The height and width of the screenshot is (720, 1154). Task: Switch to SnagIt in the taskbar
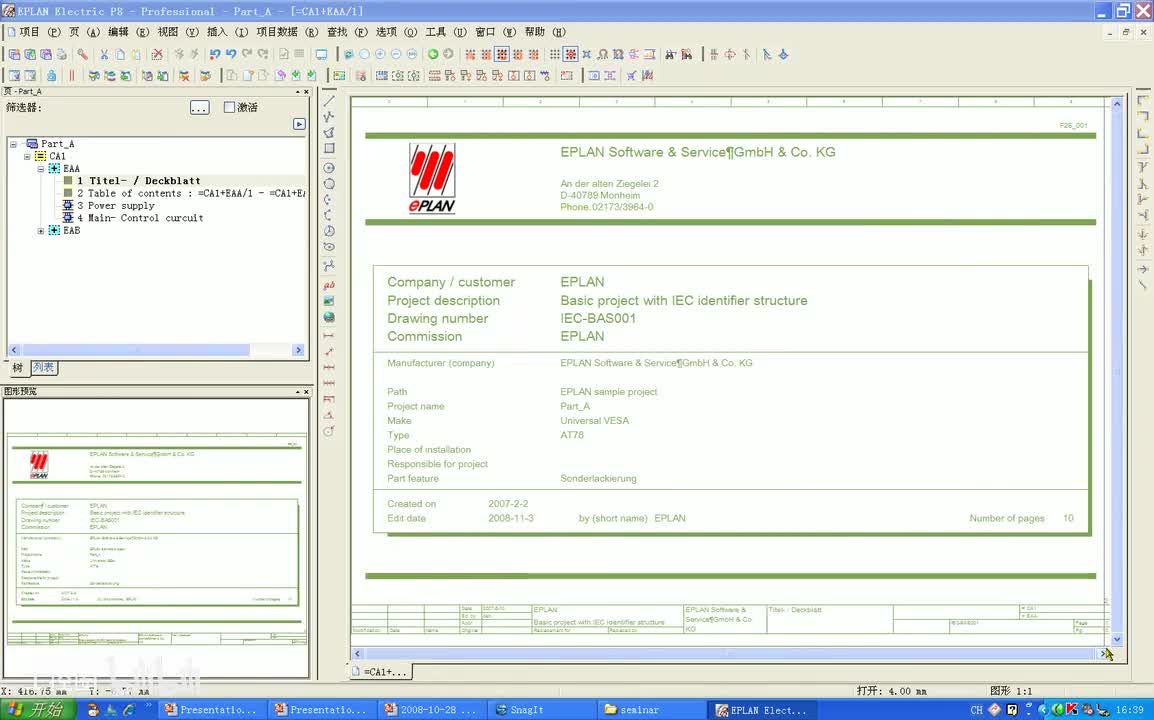[541, 710]
